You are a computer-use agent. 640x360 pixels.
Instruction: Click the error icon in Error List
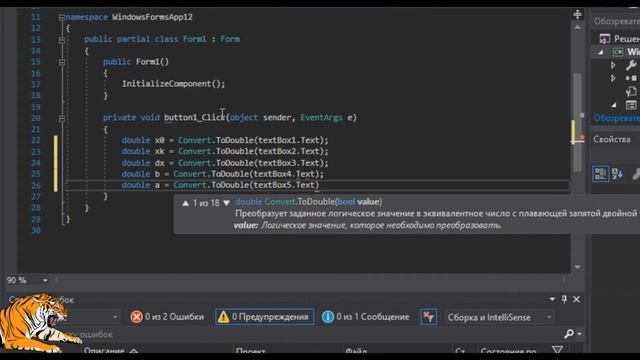point(136,317)
